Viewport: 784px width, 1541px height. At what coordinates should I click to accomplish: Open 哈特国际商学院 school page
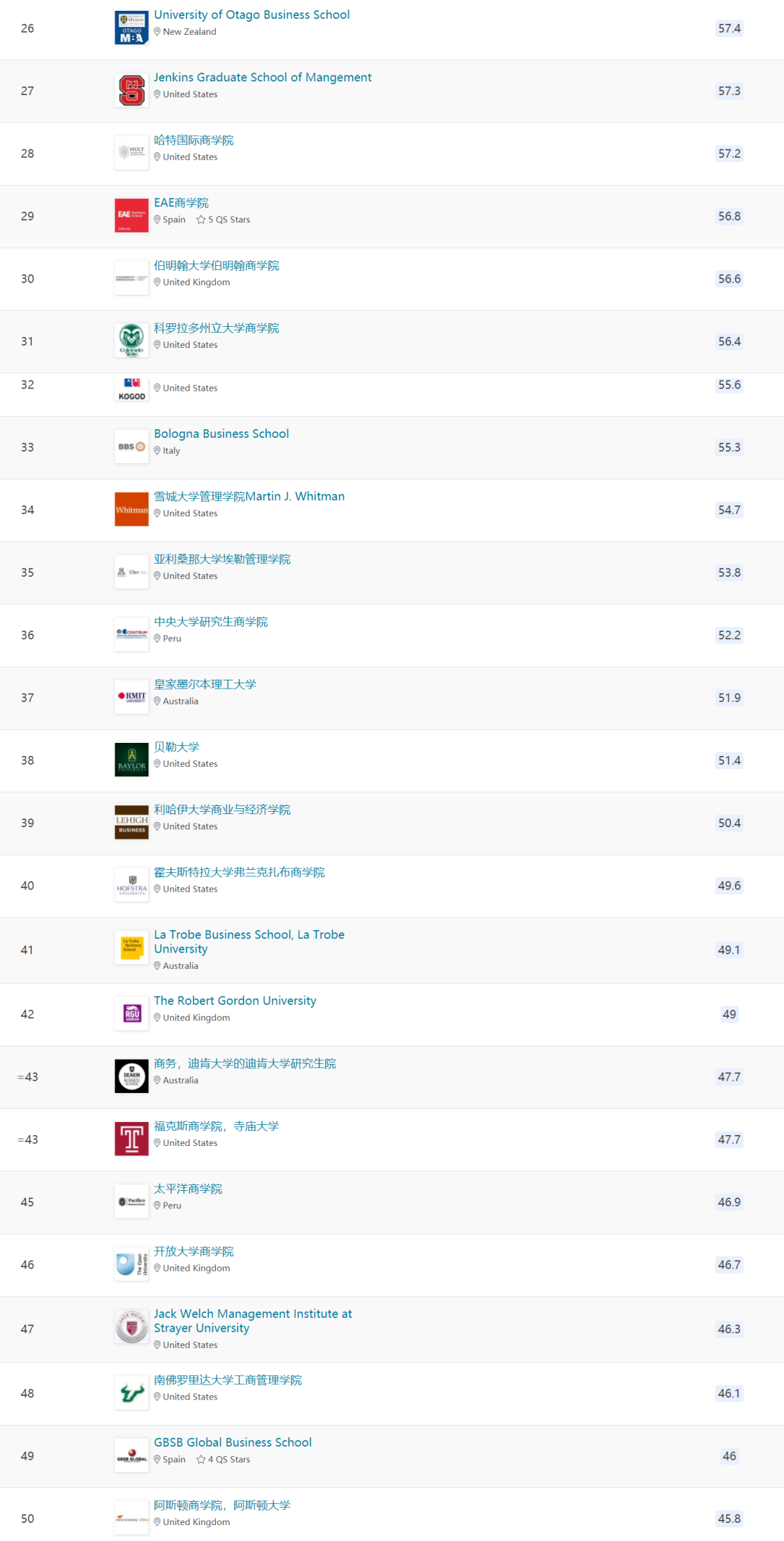[194, 140]
